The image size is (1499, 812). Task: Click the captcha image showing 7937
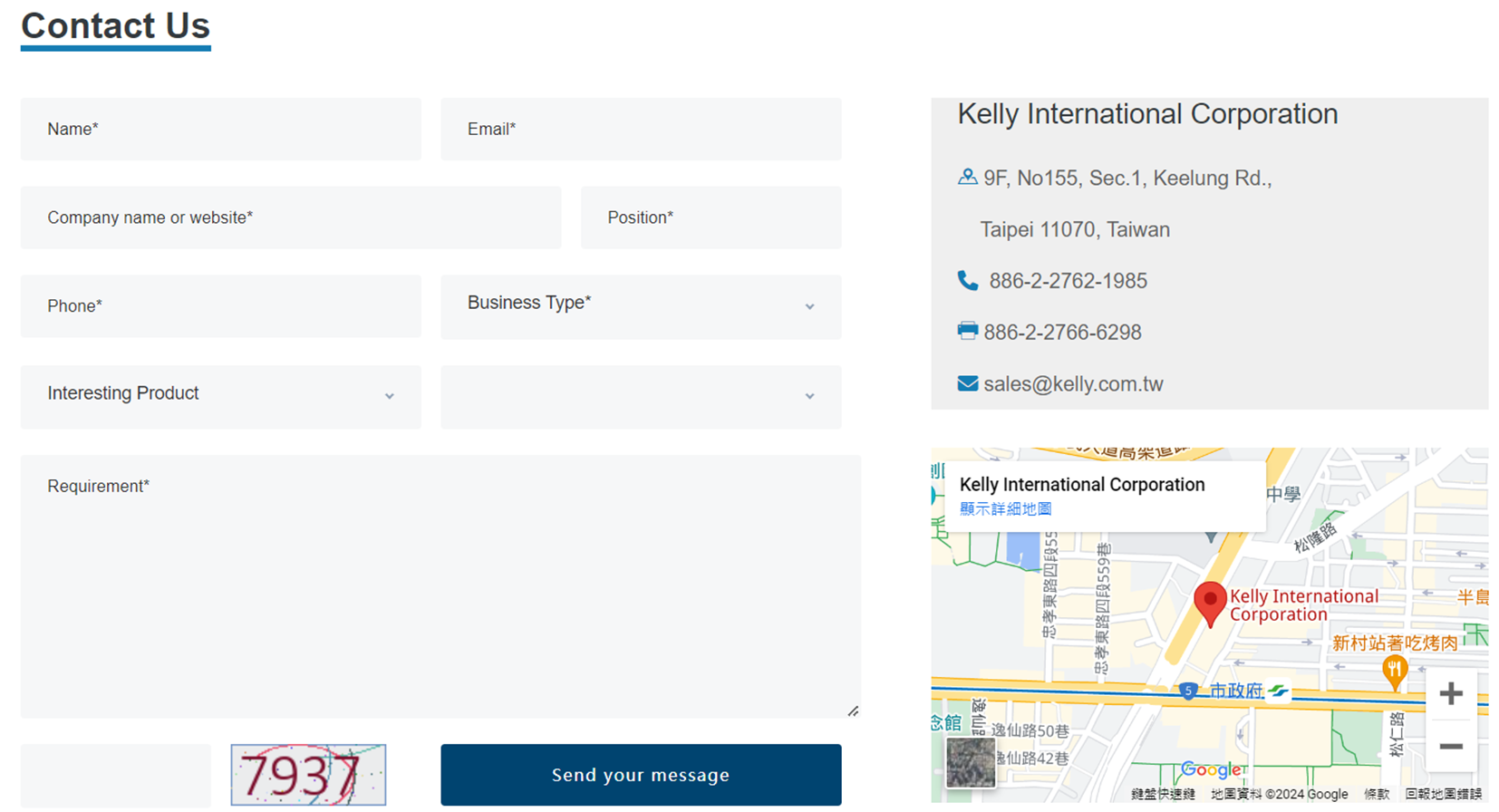(x=308, y=775)
